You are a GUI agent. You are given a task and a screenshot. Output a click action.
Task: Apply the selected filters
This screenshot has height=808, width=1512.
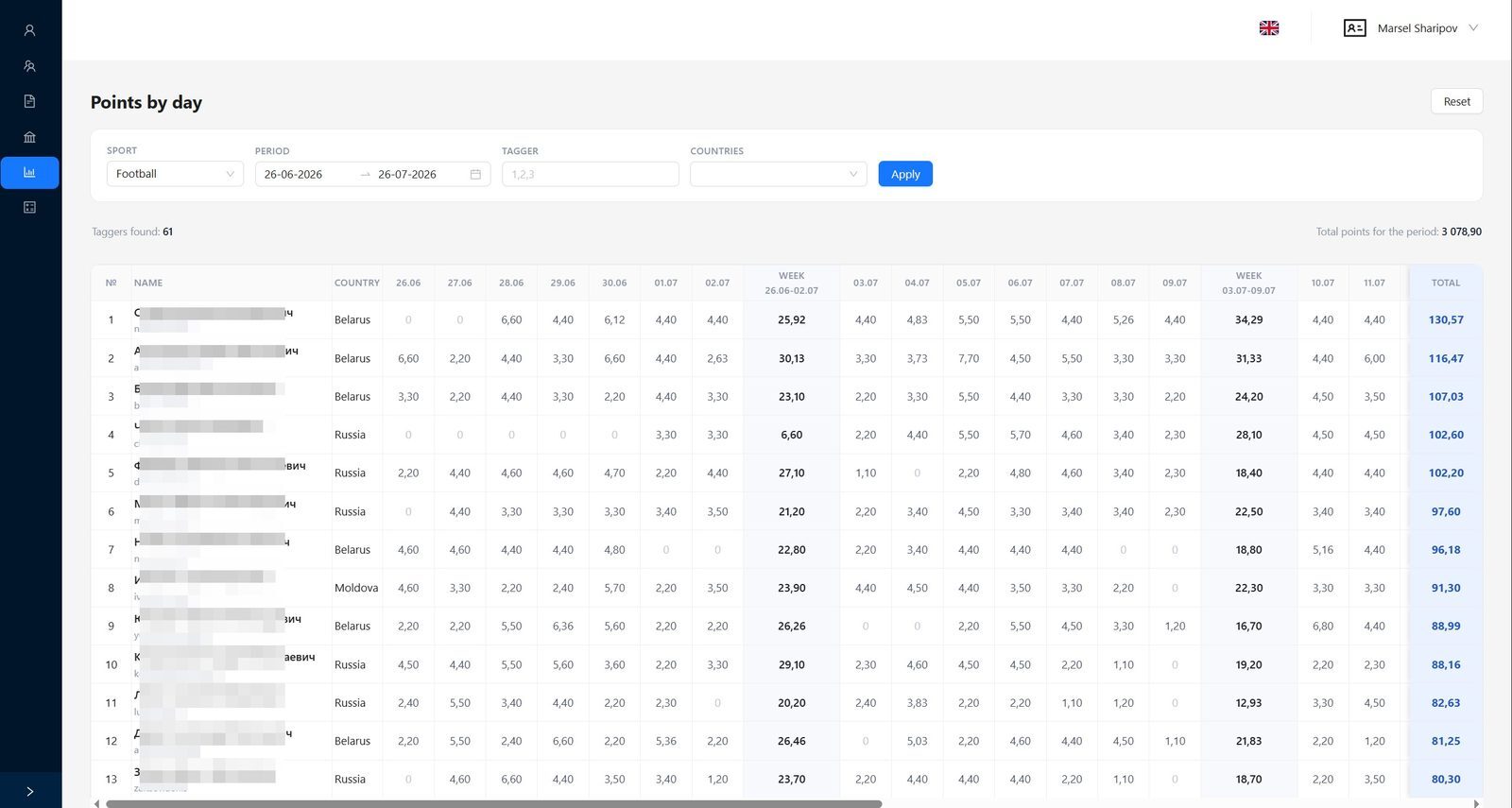905,174
